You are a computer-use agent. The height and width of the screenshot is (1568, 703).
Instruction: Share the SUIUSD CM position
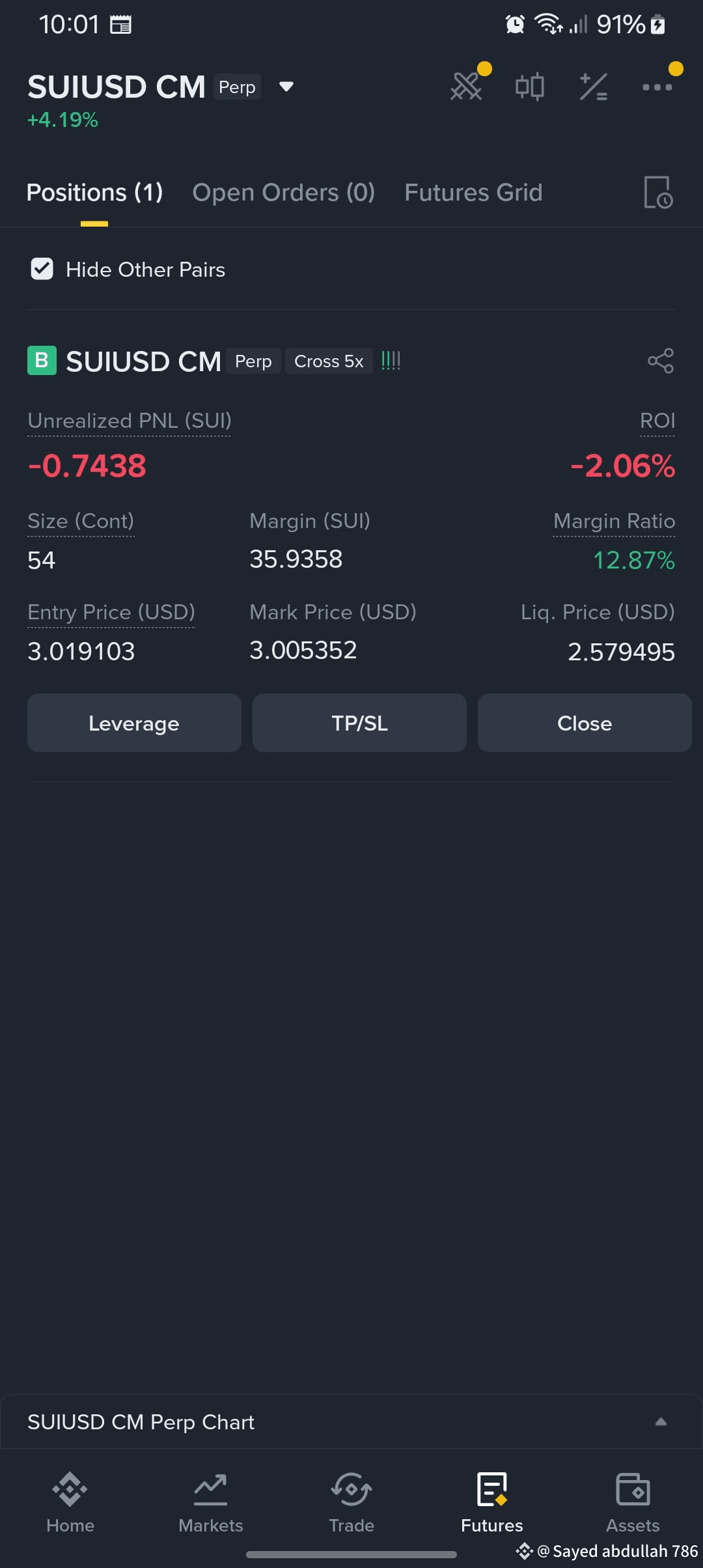(661, 361)
